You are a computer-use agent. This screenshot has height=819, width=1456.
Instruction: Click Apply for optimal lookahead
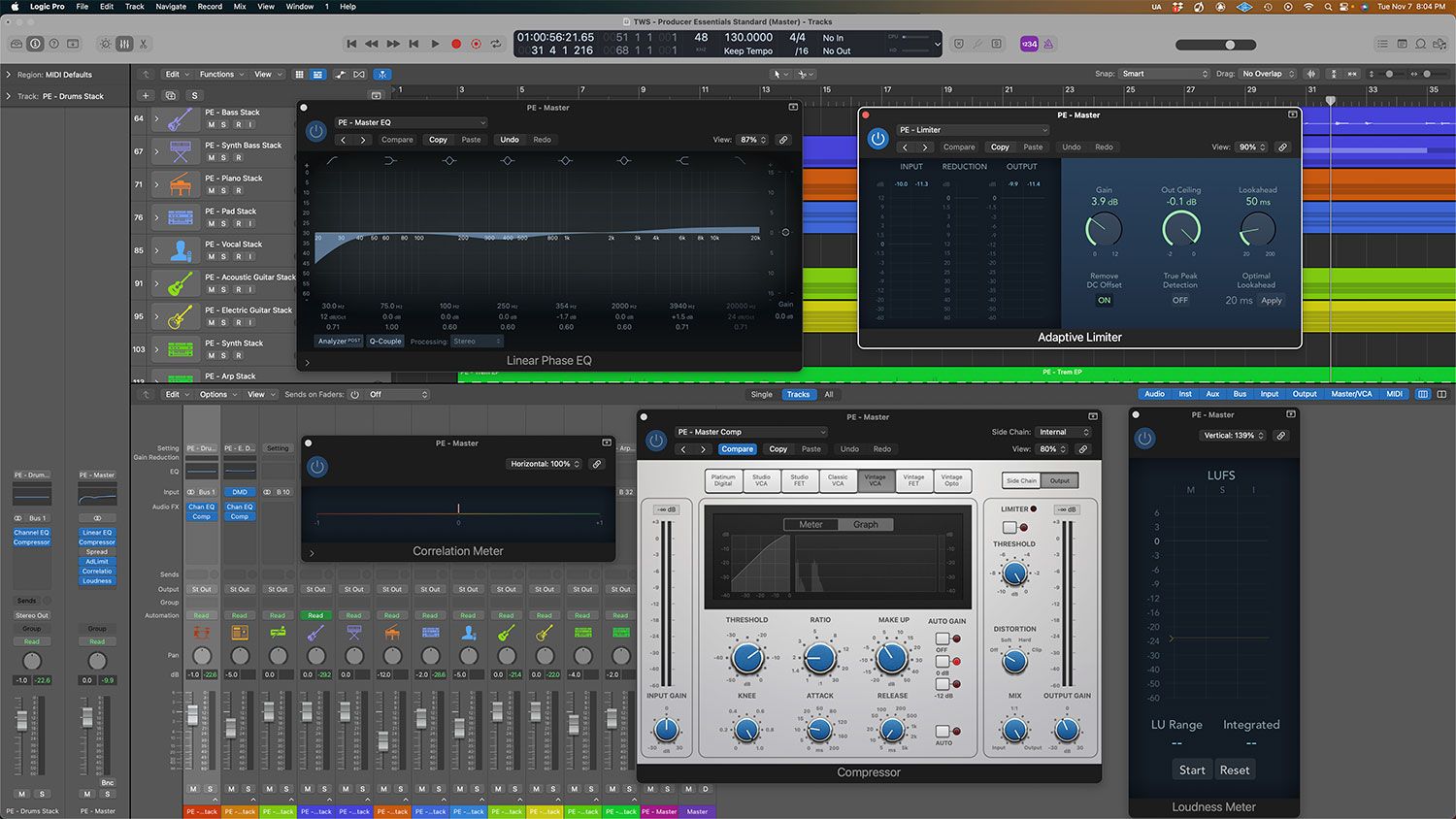[1271, 301]
